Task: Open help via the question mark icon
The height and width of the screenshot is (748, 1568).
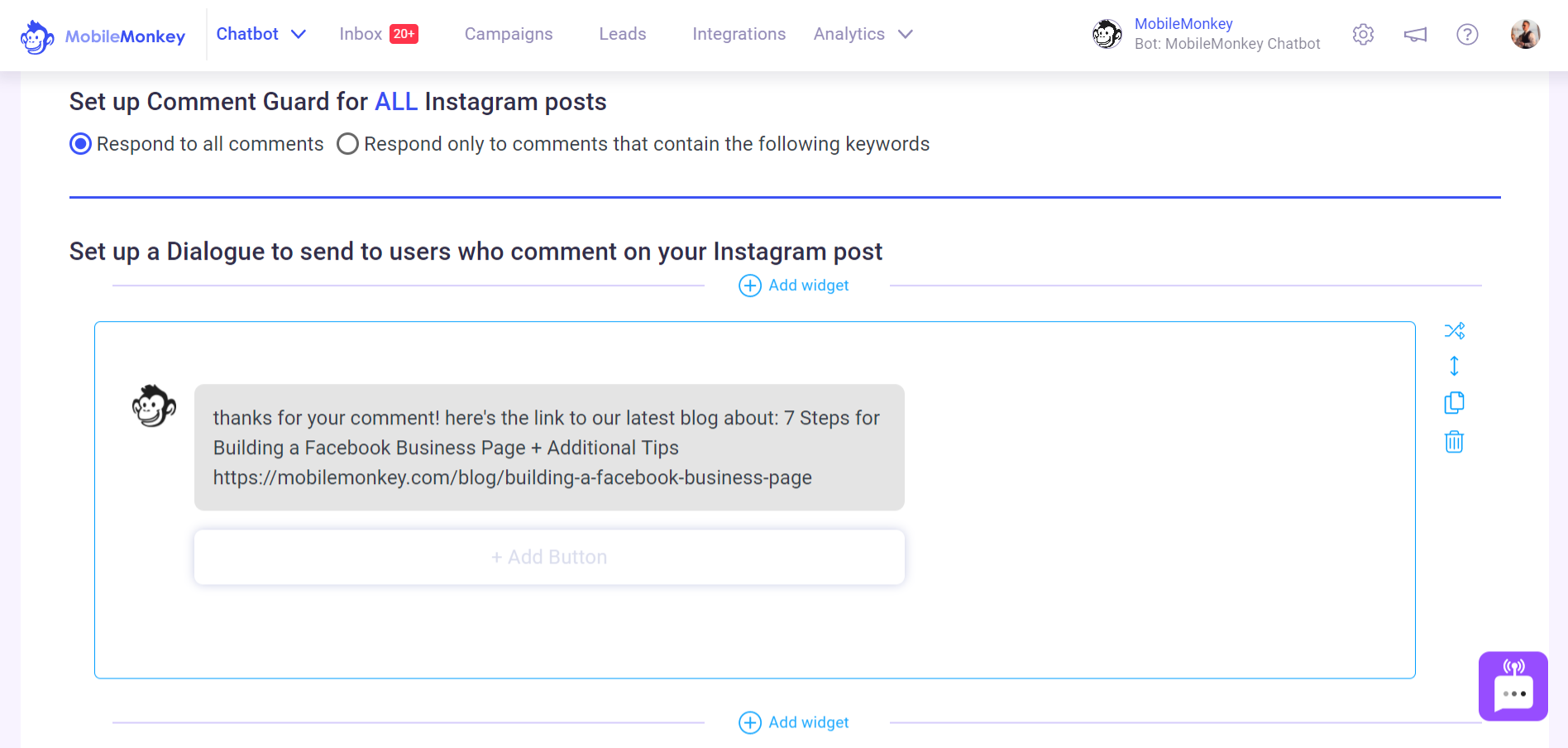Action: click(x=1467, y=35)
